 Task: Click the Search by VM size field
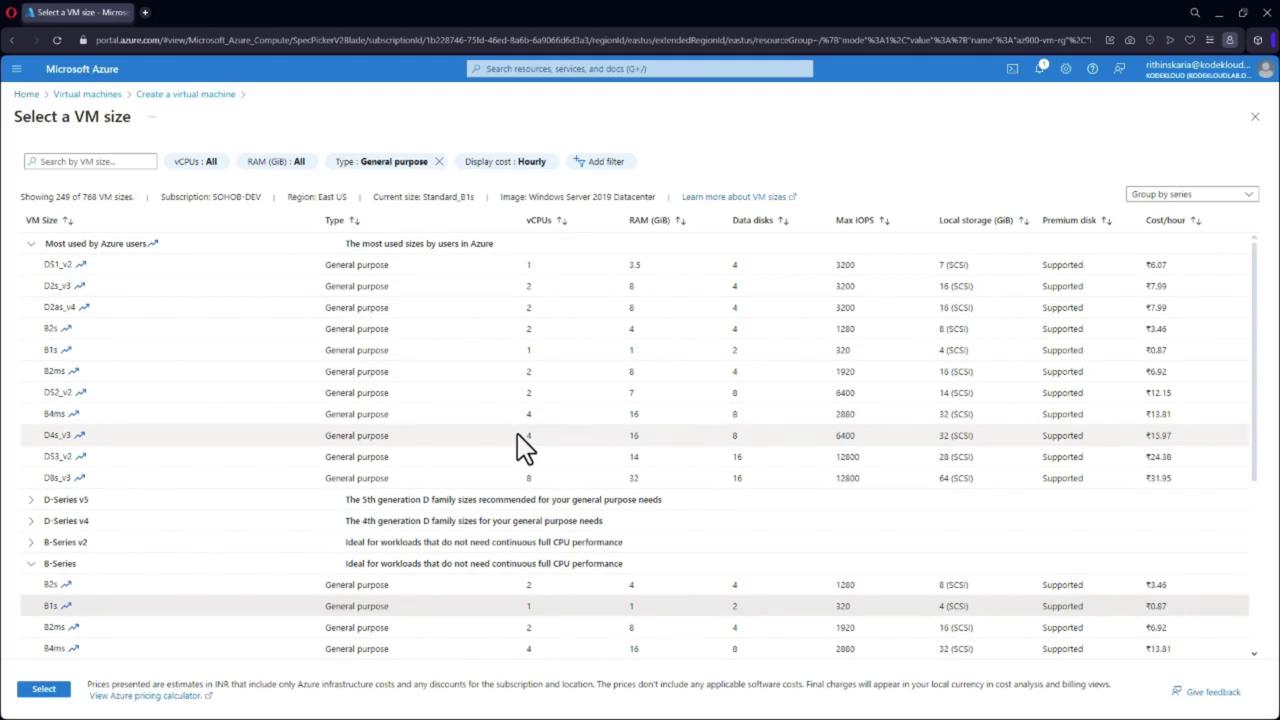[91, 161]
